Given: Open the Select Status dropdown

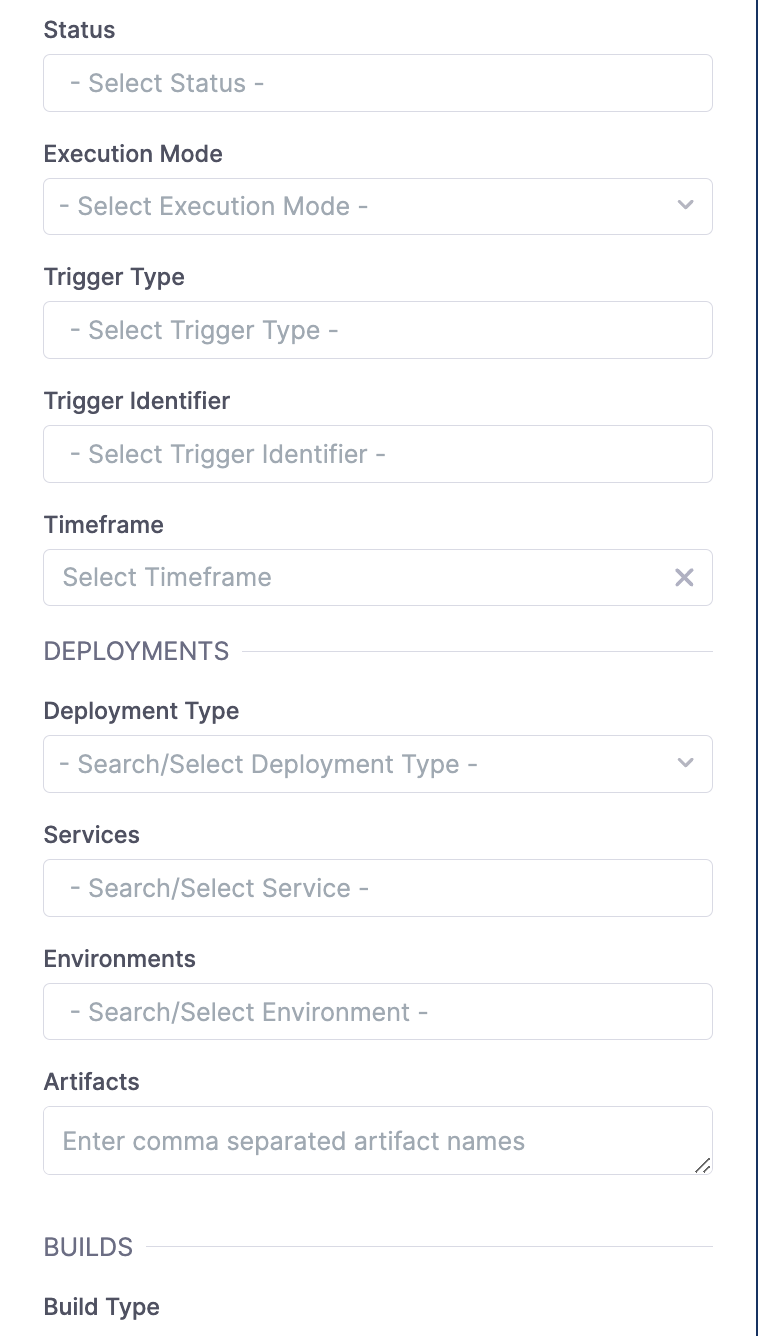Looking at the screenshot, I should click(377, 83).
